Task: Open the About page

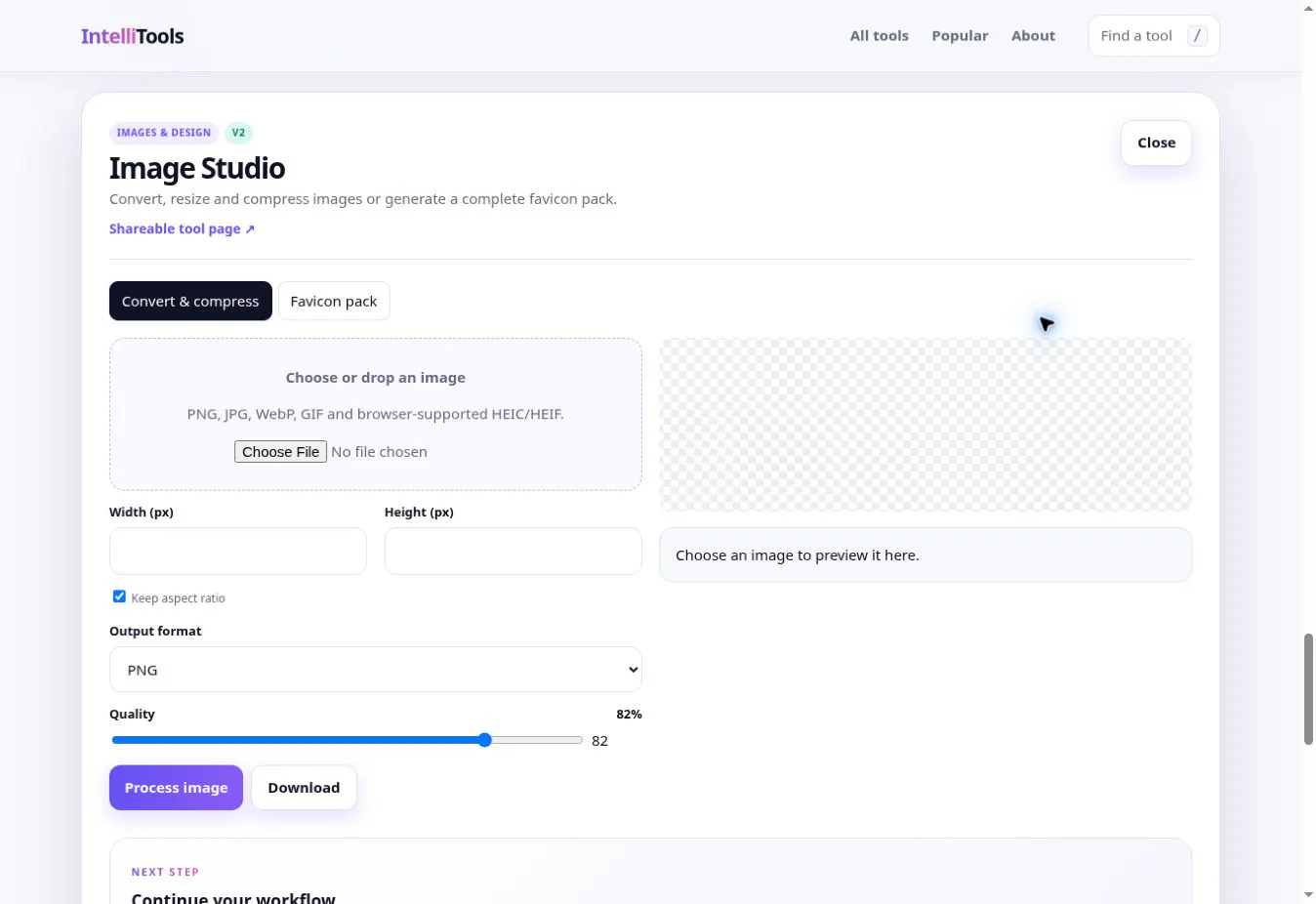Action: click(1033, 36)
